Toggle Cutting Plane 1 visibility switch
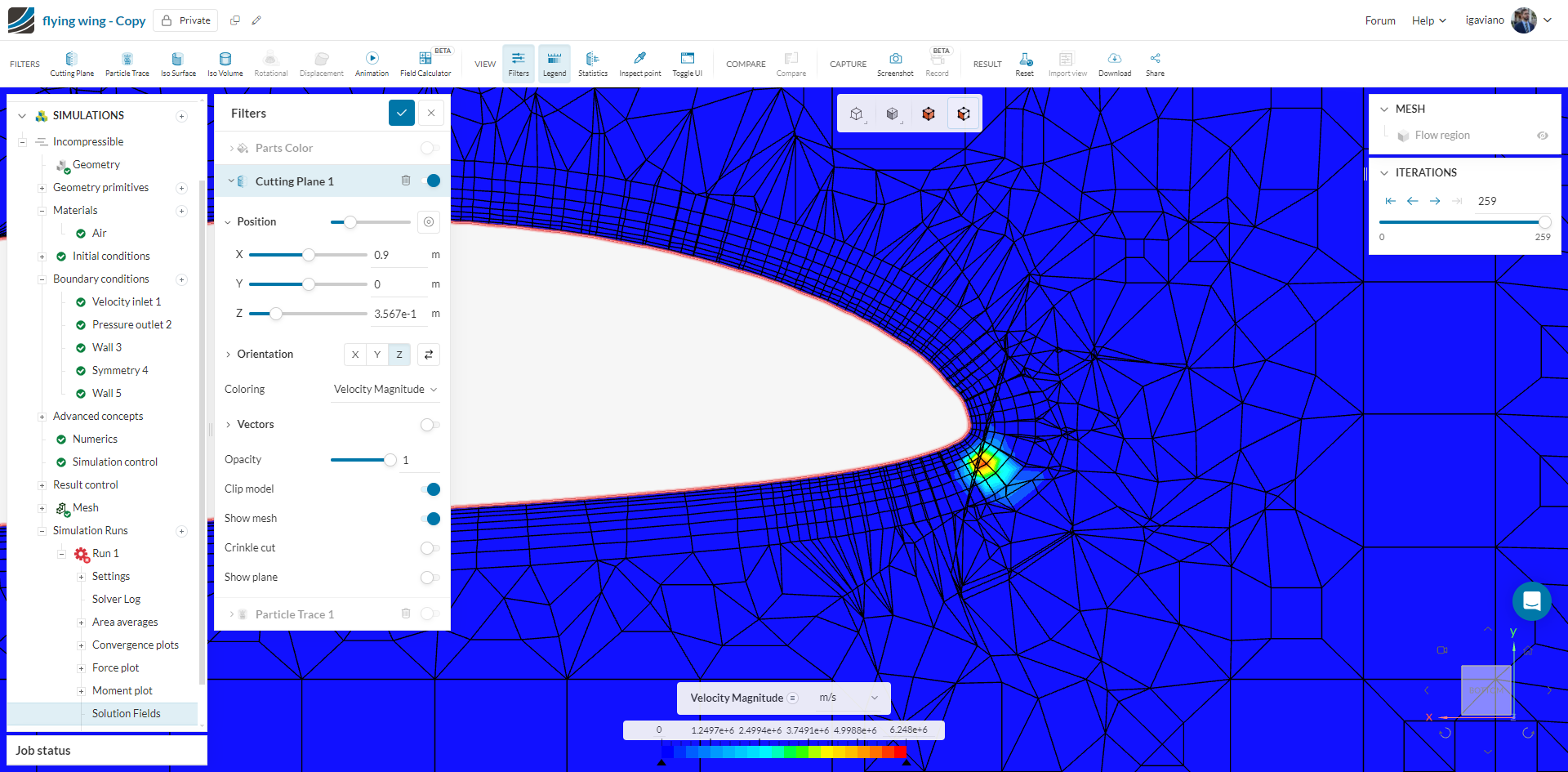Viewport: 1568px width, 772px height. coord(430,181)
